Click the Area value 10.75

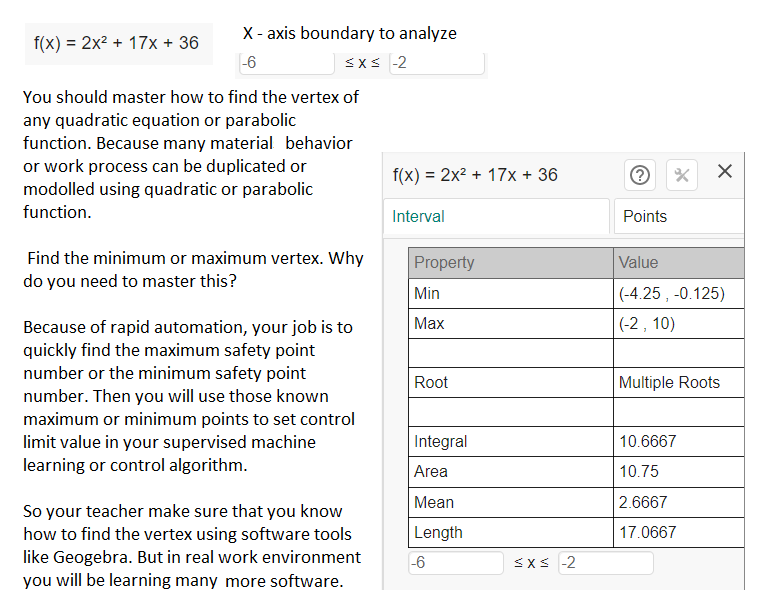[x=639, y=472]
